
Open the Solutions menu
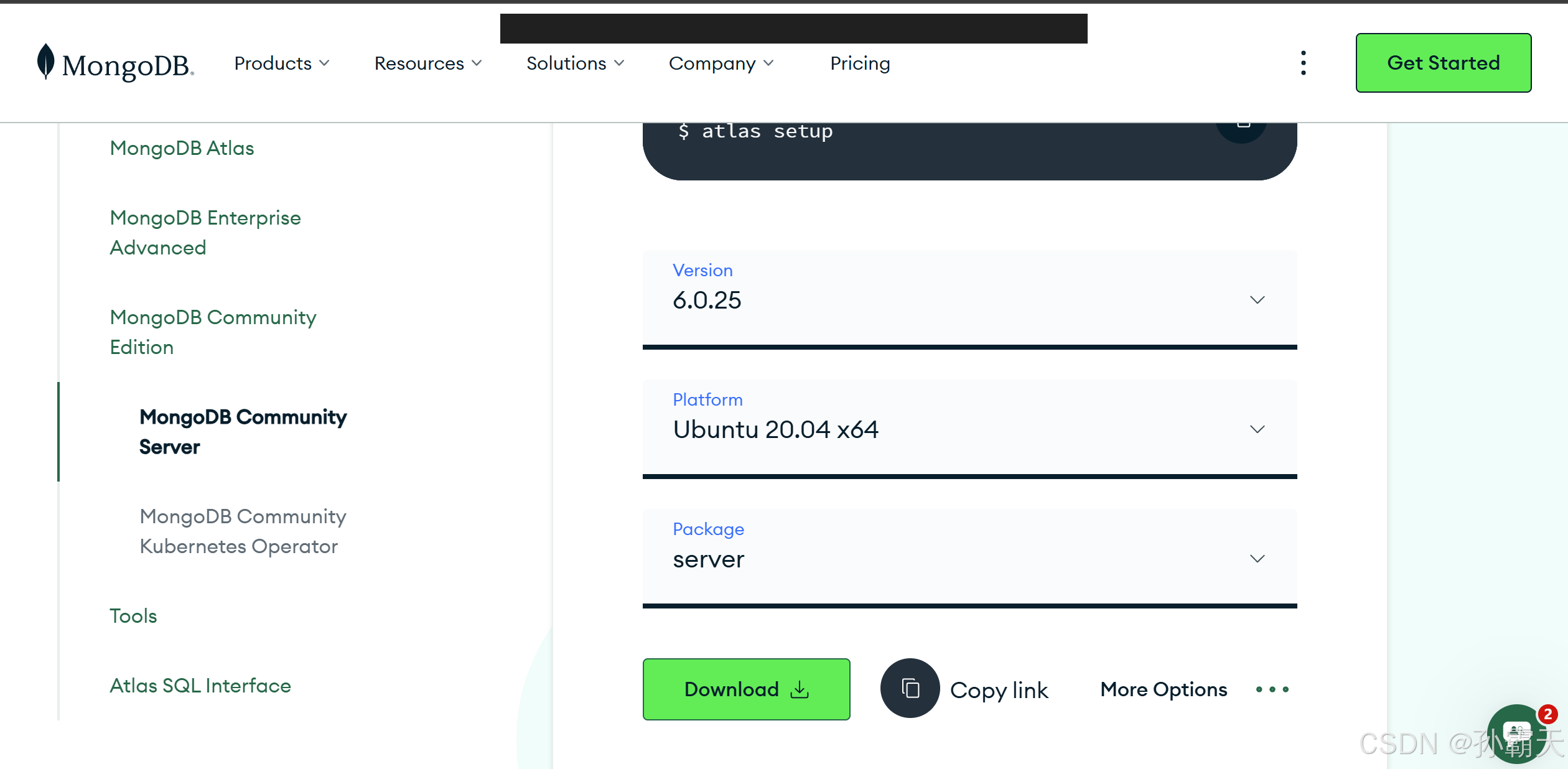(575, 63)
